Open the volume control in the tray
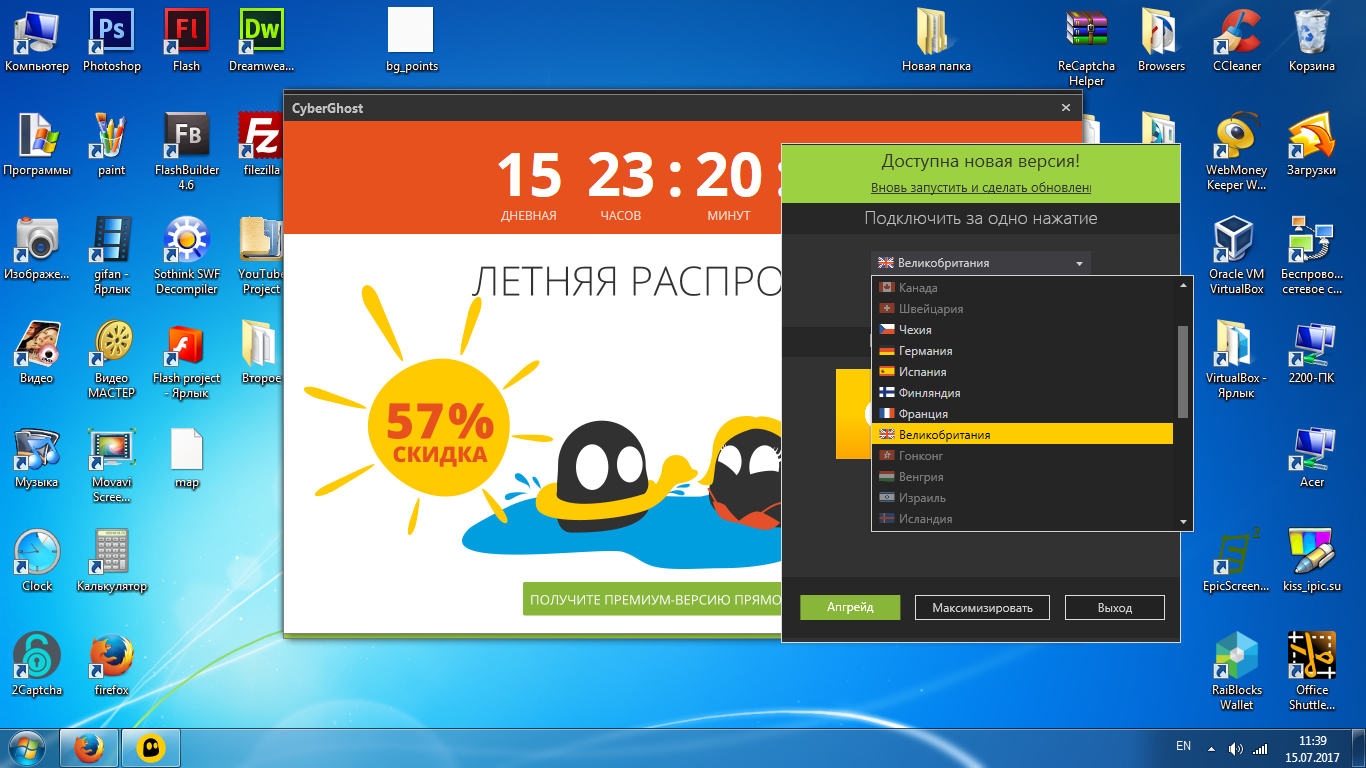 pyautogui.click(x=1236, y=748)
